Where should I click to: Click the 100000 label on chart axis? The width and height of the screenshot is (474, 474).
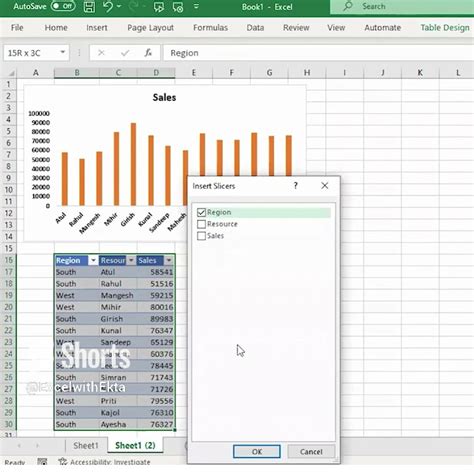click(39, 113)
